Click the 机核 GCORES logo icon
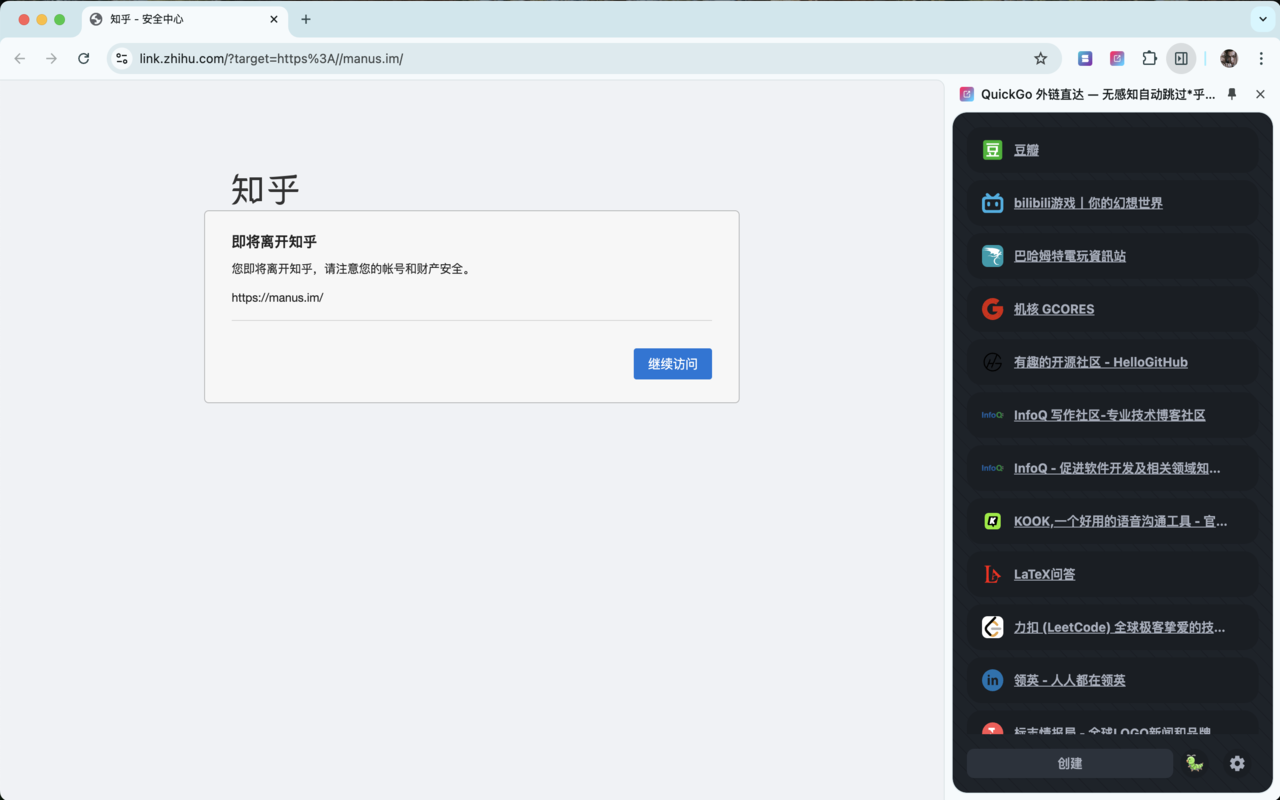The width and height of the screenshot is (1280, 800). click(992, 308)
